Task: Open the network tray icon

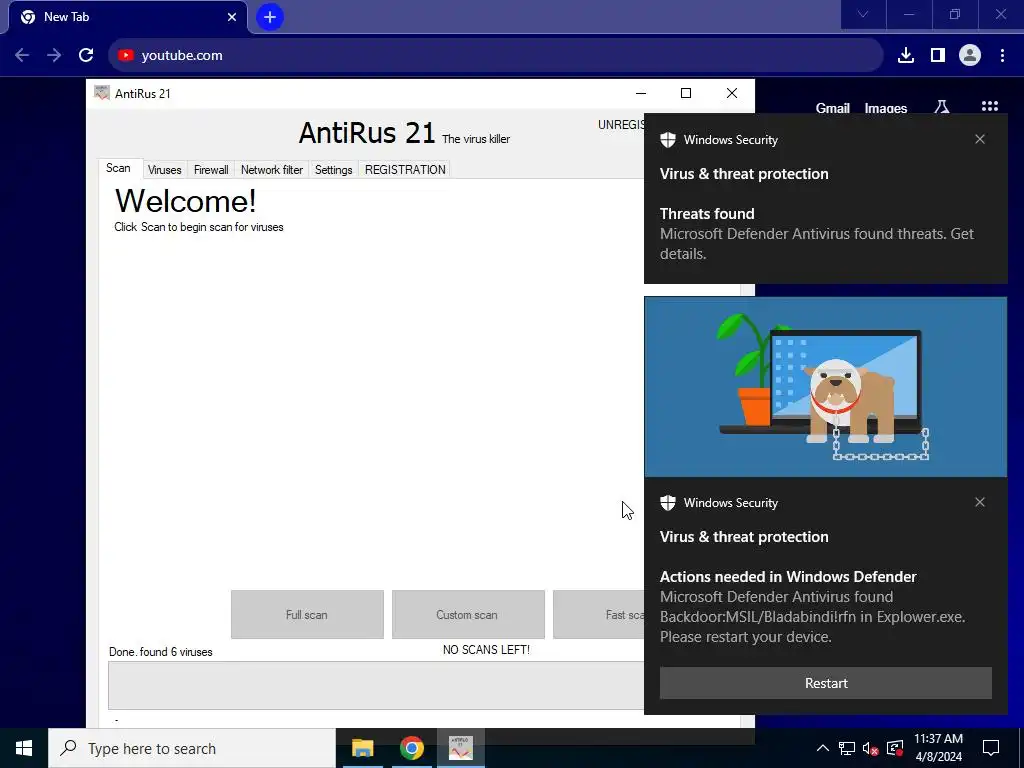Action: [847, 748]
